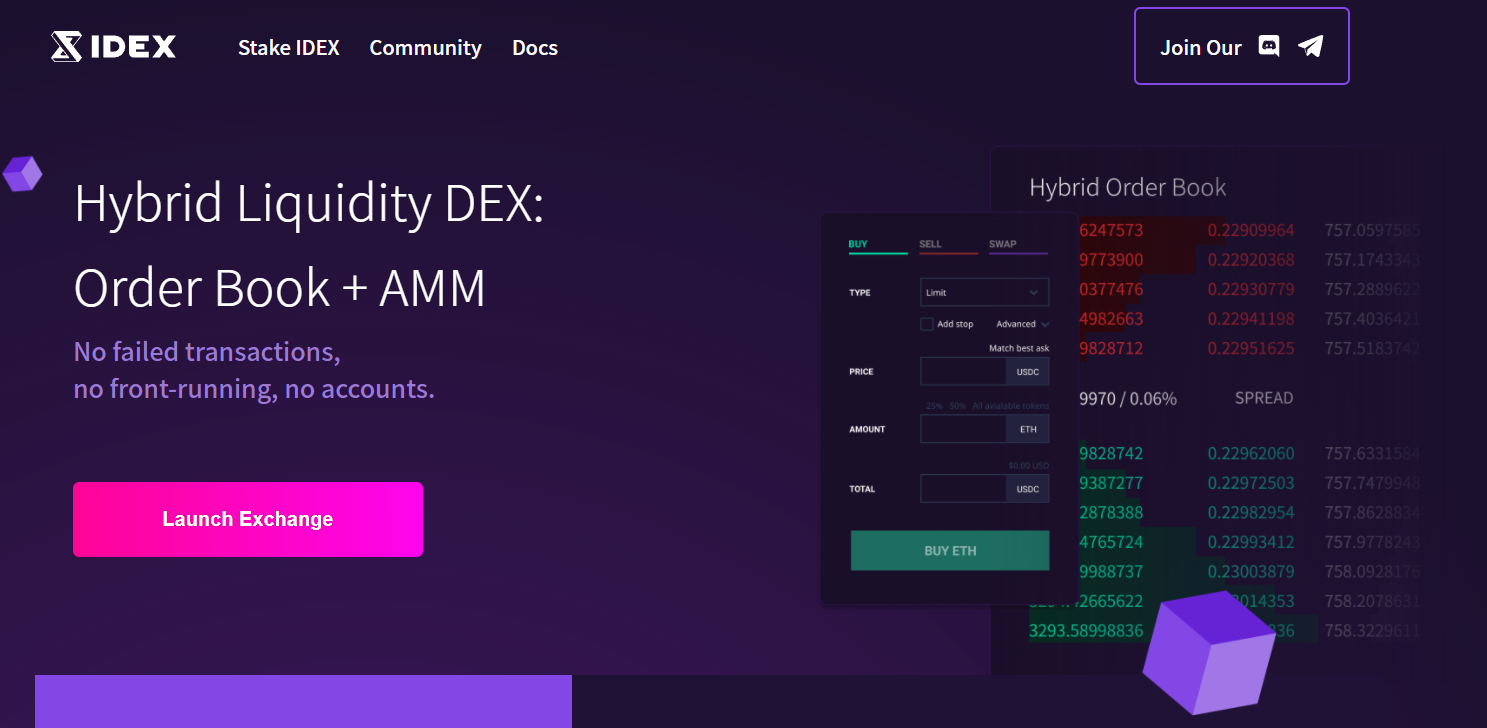Screen dimensions: 1487x728
Task: Click Match best ask link
Action: [x=1019, y=348]
